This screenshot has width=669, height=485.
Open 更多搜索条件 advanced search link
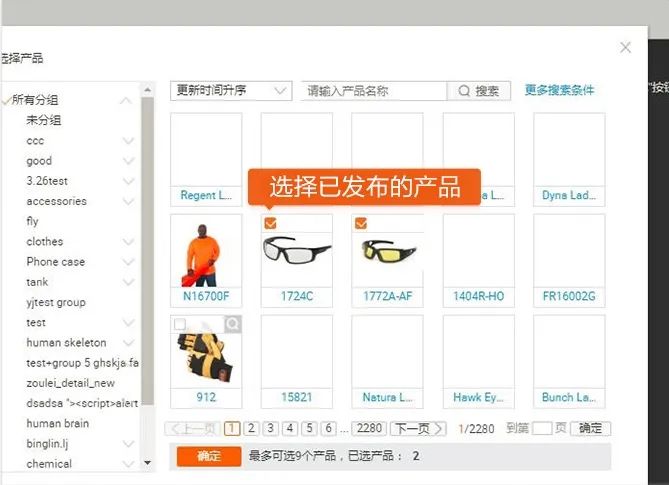[x=559, y=90]
